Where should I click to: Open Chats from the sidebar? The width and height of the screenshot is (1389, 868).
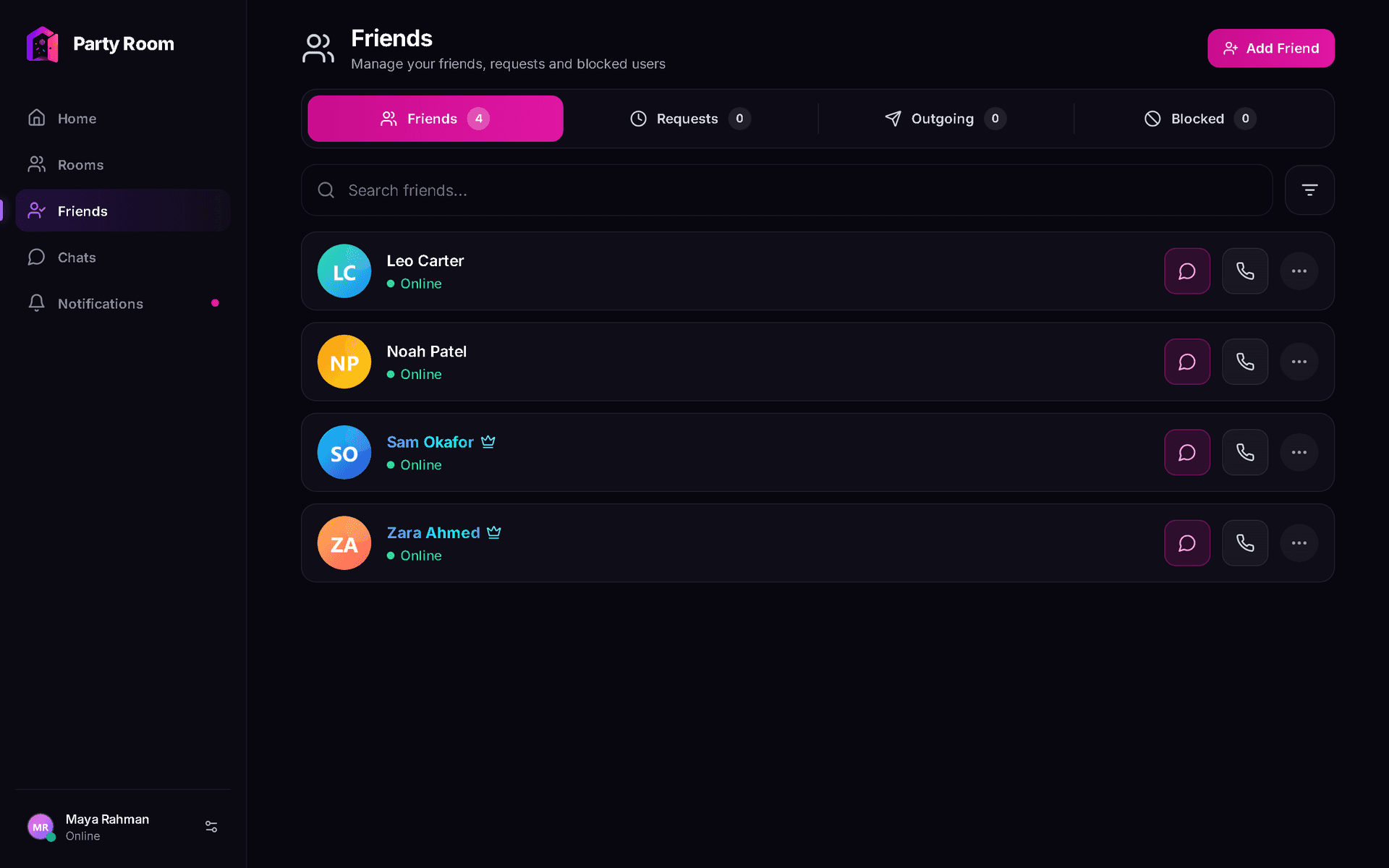click(x=123, y=257)
